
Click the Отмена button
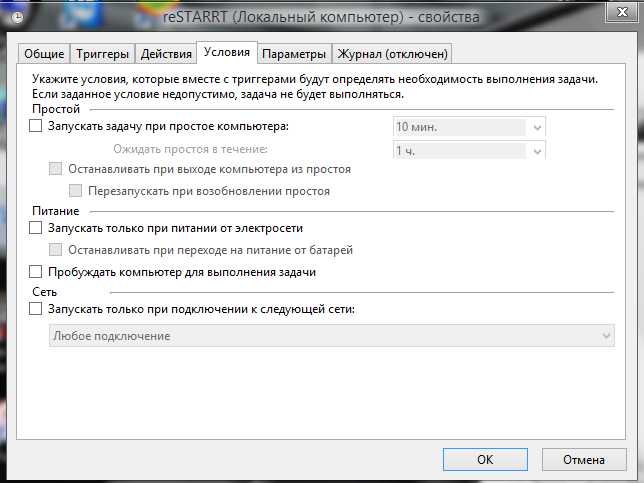(582, 460)
